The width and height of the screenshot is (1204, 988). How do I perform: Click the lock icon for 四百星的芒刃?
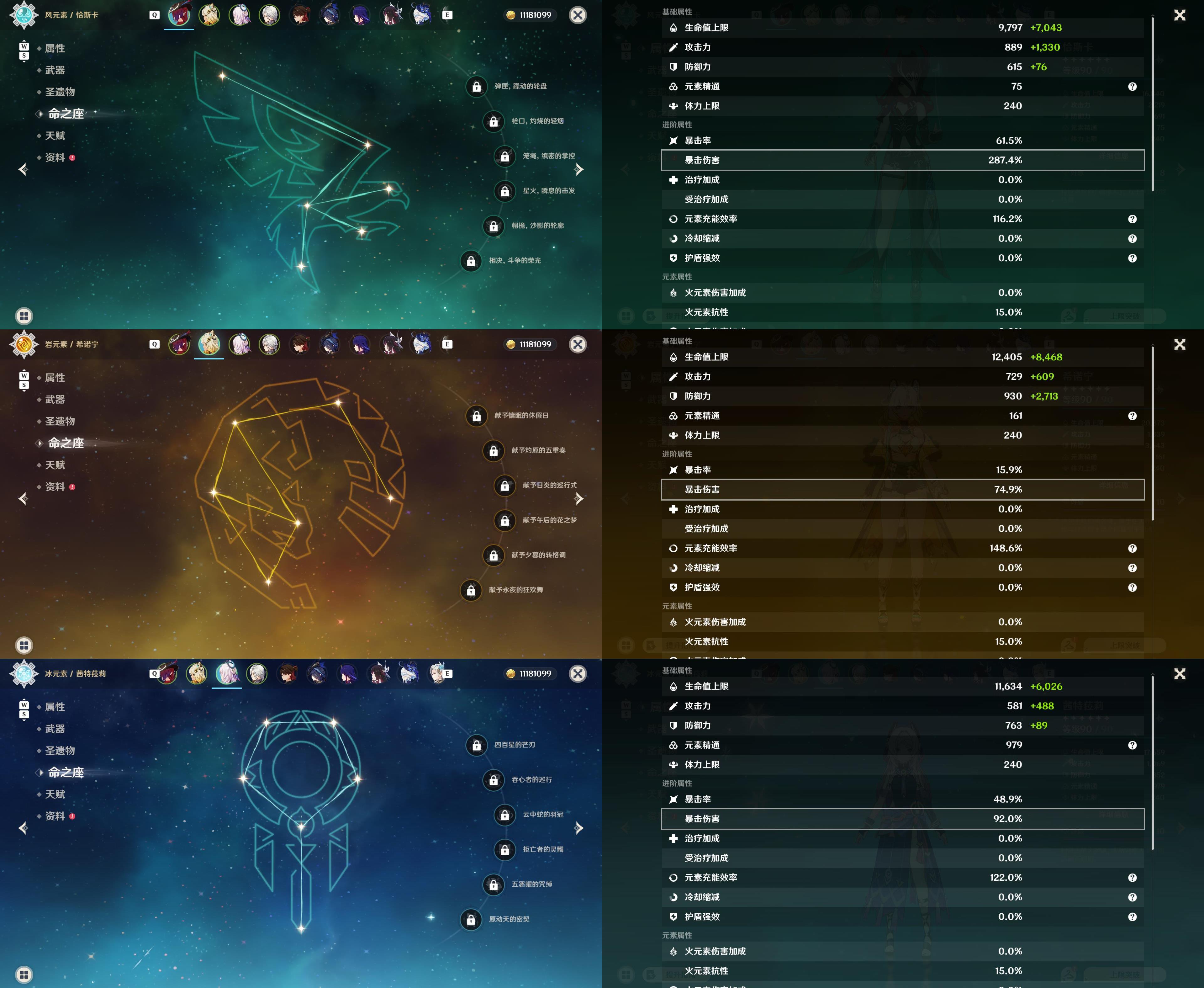(477, 745)
